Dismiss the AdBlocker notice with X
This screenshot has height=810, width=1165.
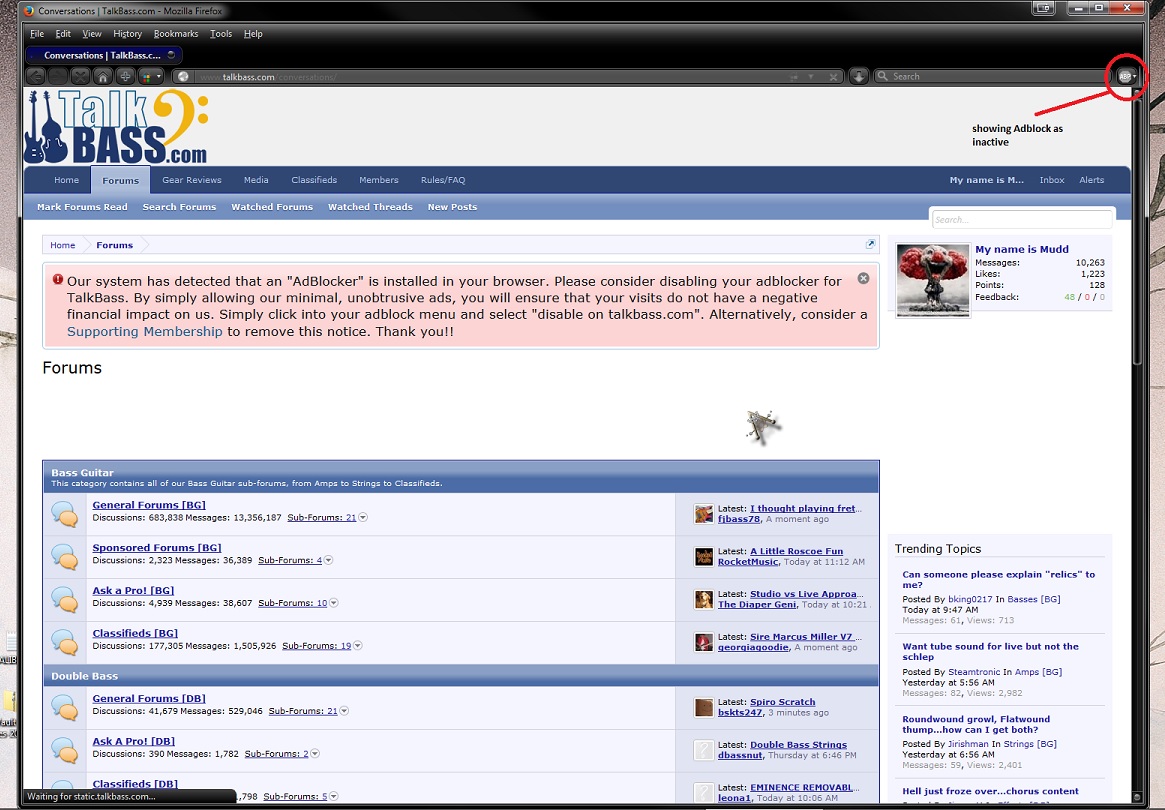(x=863, y=278)
